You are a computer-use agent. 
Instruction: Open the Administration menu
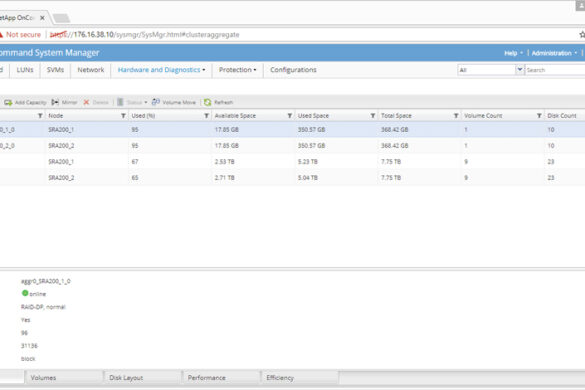pyautogui.click(x=554, y=53)
